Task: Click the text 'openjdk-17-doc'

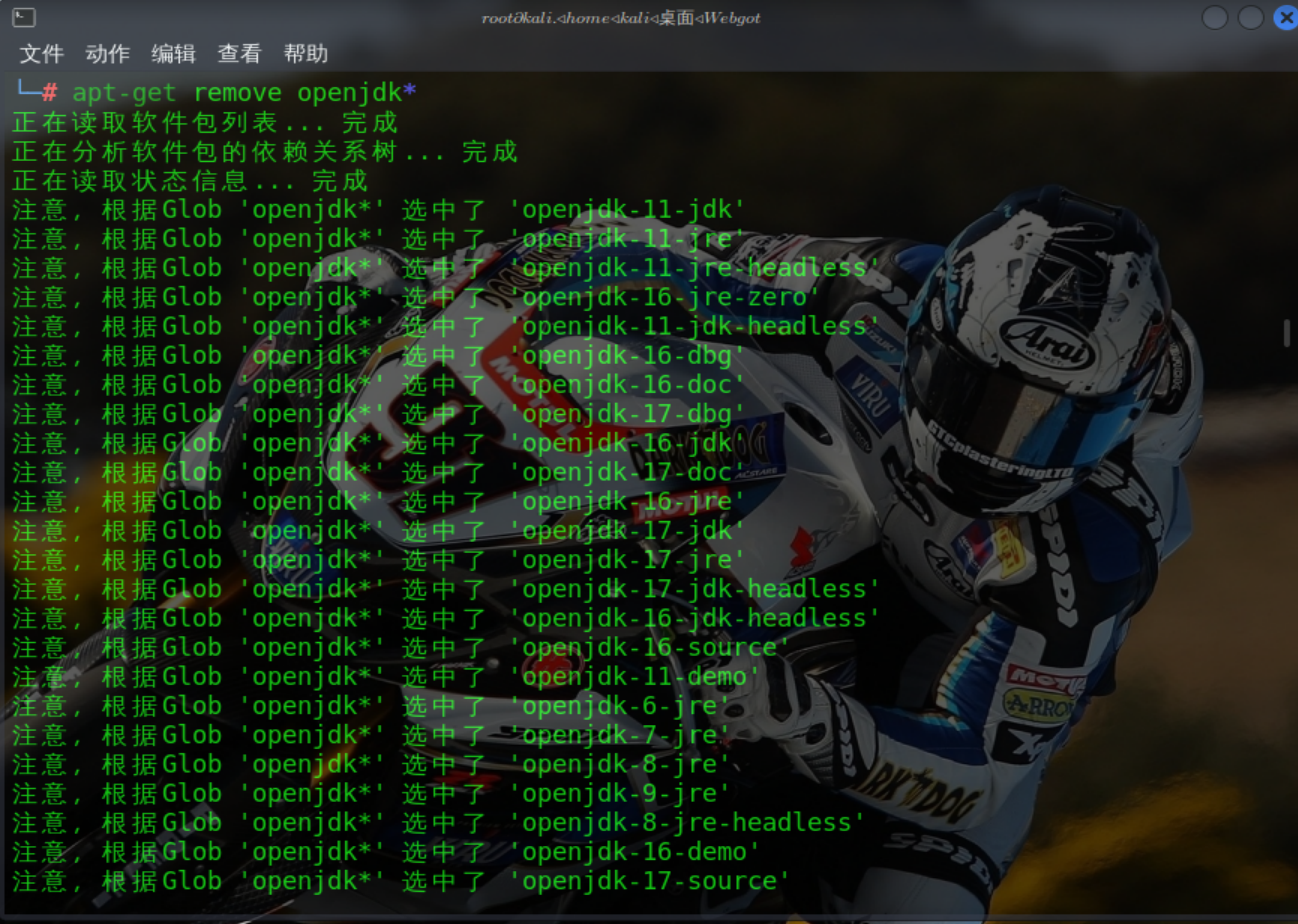Action: [627, 471]
